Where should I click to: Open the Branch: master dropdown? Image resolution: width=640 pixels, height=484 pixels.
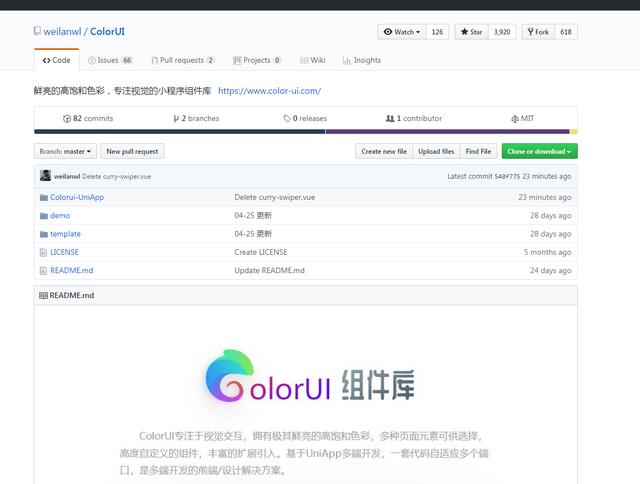(65, 151)
